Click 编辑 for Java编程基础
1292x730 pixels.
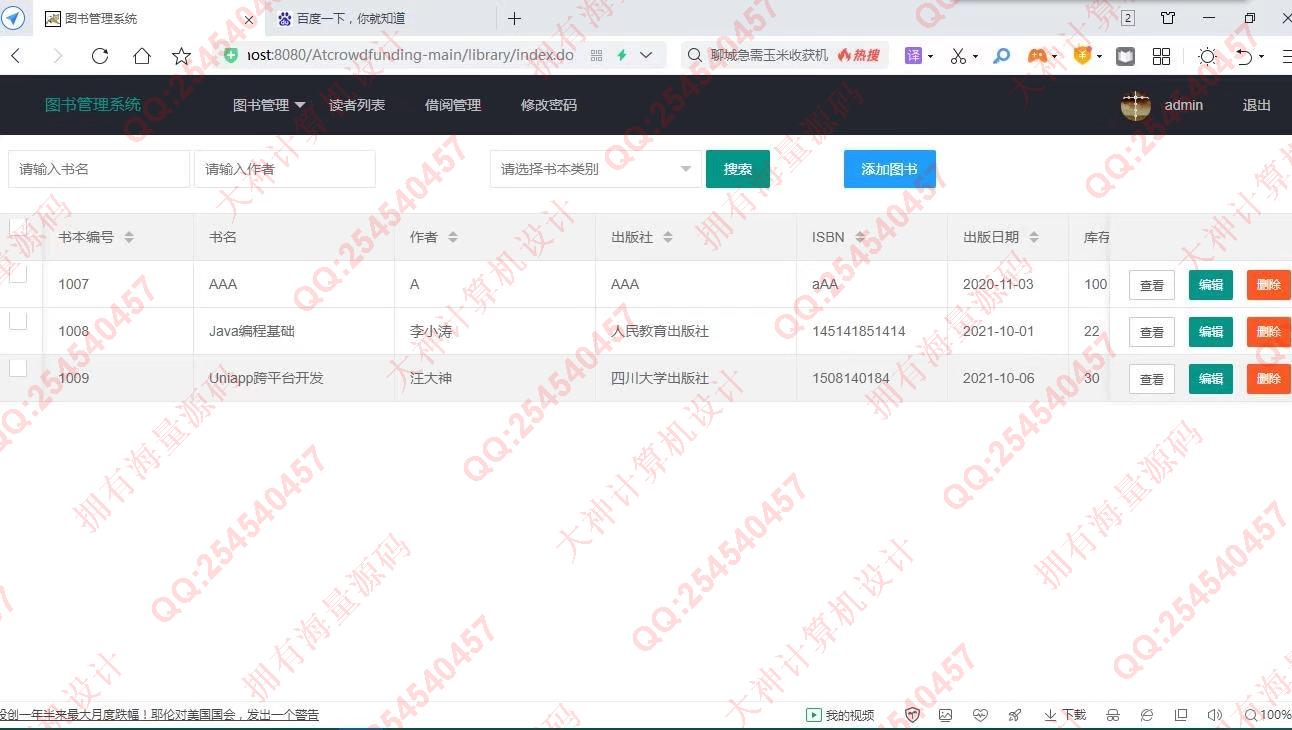click(1211, 332)
